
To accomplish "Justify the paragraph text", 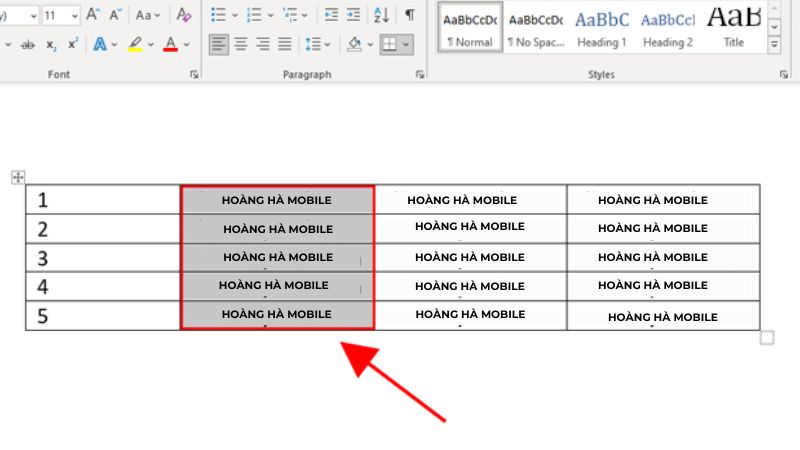I will coord(285,45).
